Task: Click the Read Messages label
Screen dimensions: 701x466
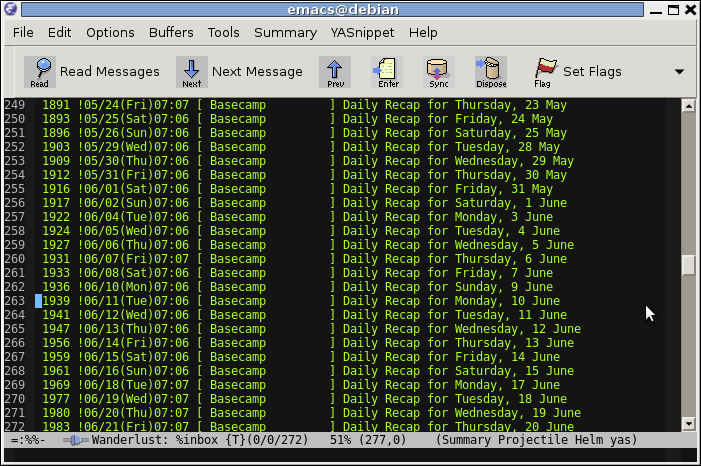Action: [x=110, y=72]
